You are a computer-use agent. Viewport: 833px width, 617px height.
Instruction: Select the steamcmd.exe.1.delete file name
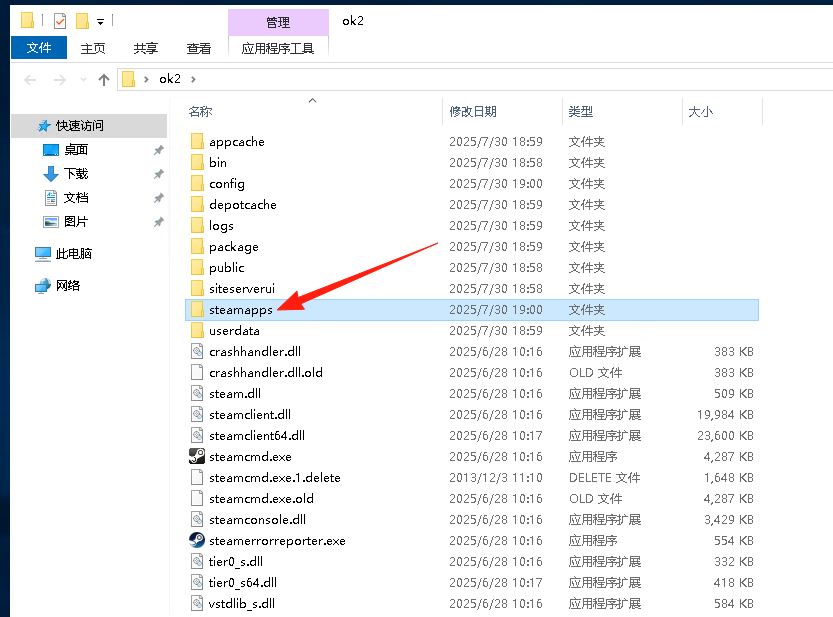275,477
